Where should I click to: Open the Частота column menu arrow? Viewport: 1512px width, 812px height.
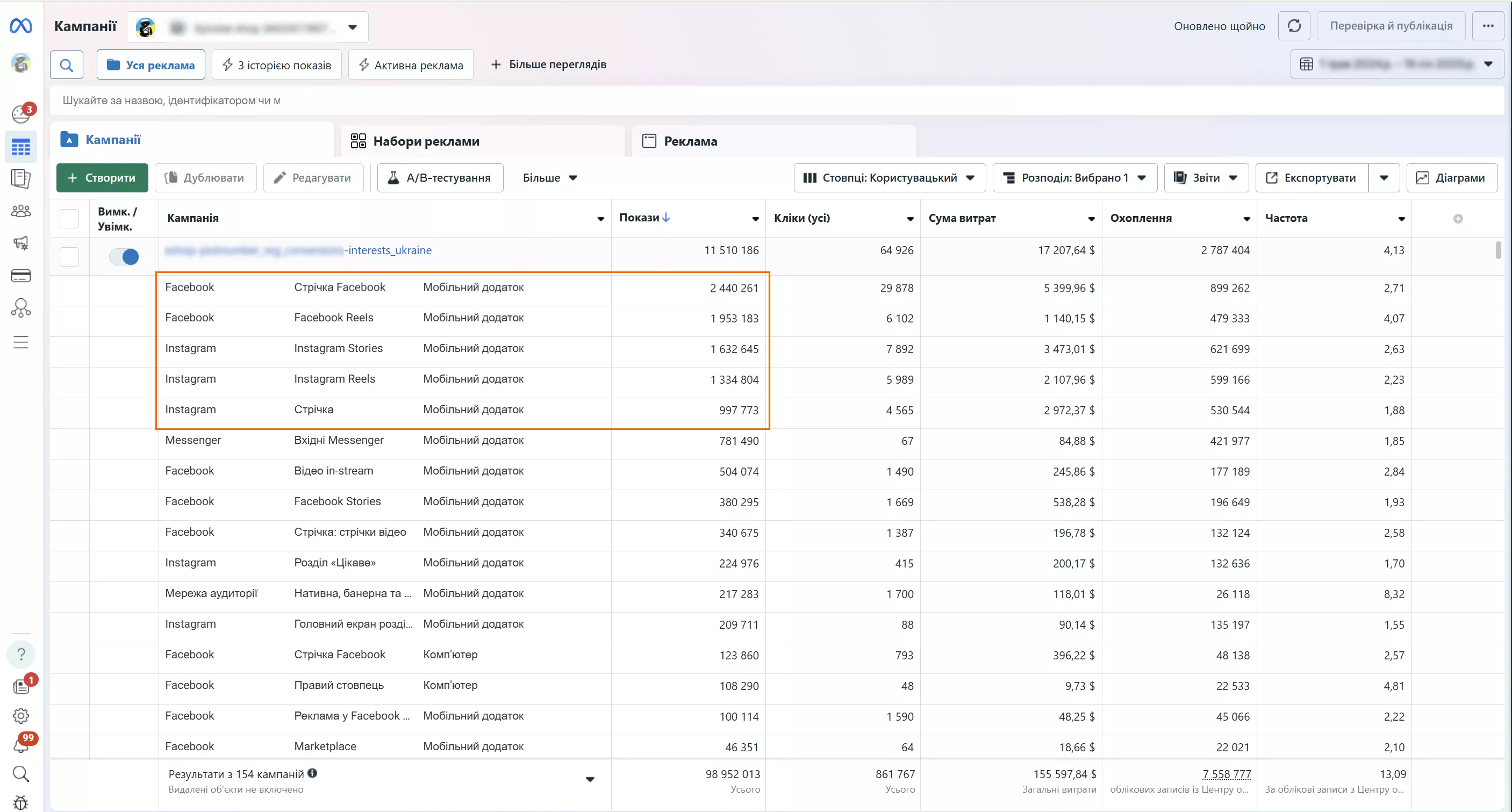(x=1401, y=219)
